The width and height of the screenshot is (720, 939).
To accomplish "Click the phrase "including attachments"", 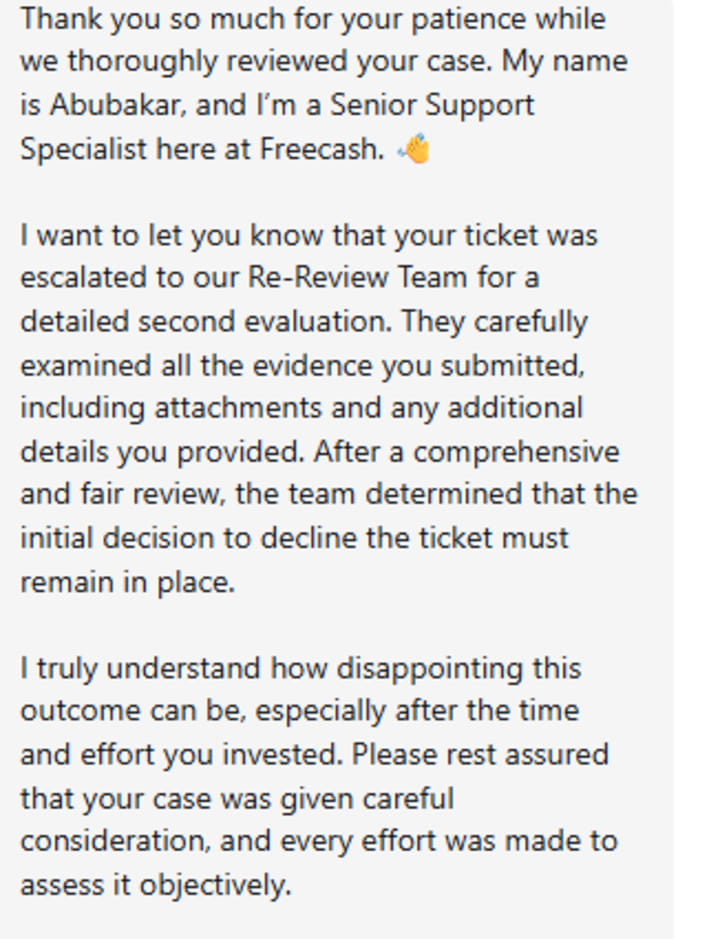I will 171,408.
